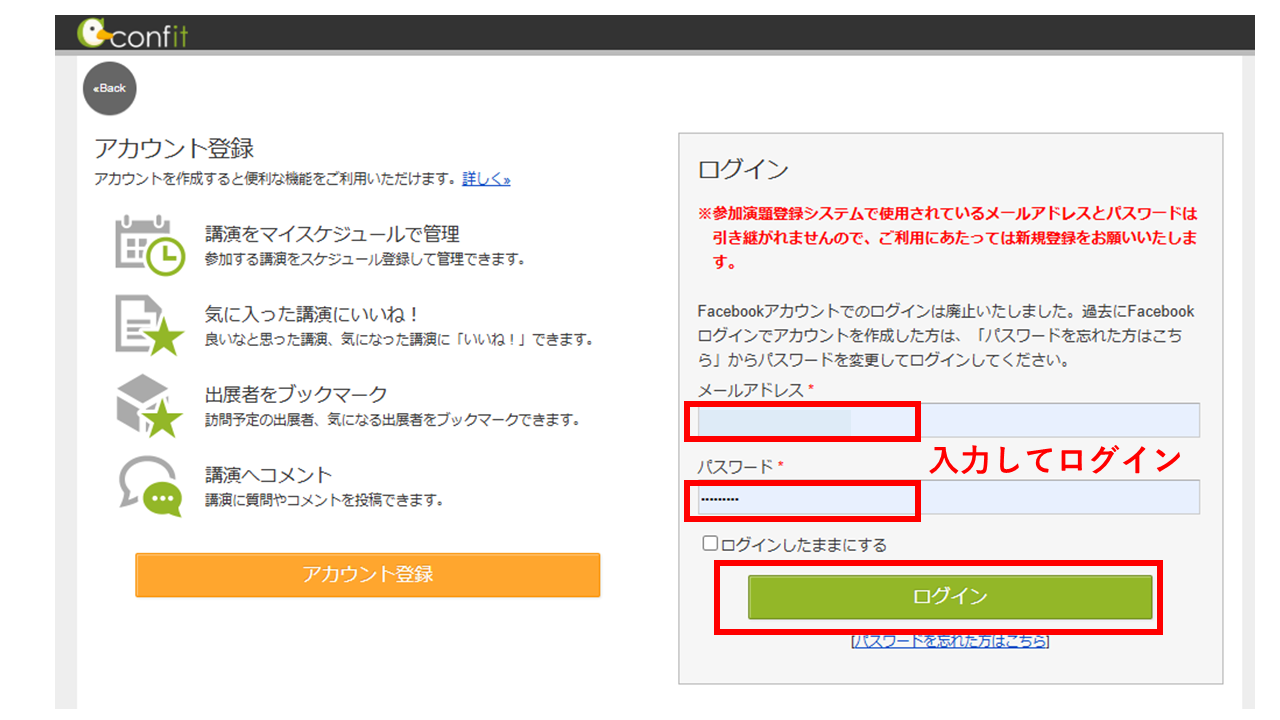Click the 出展者をブックマーク heading

click(296, 394)
